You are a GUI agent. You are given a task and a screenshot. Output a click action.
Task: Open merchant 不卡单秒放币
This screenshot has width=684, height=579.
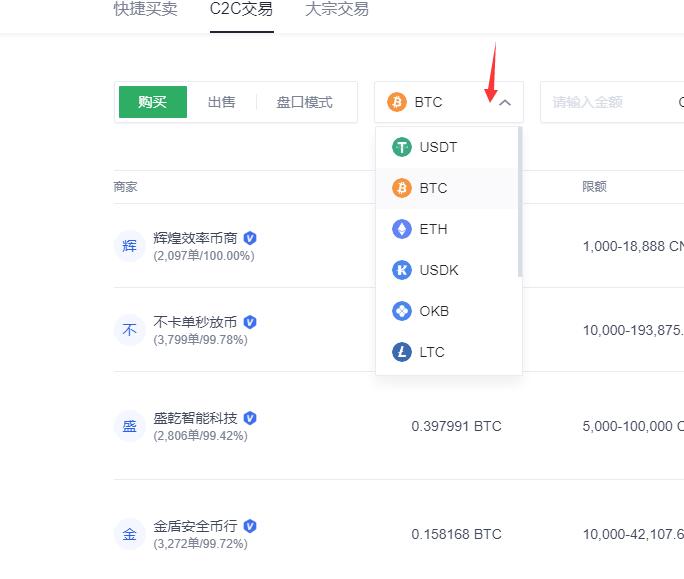tap(195, 322)
